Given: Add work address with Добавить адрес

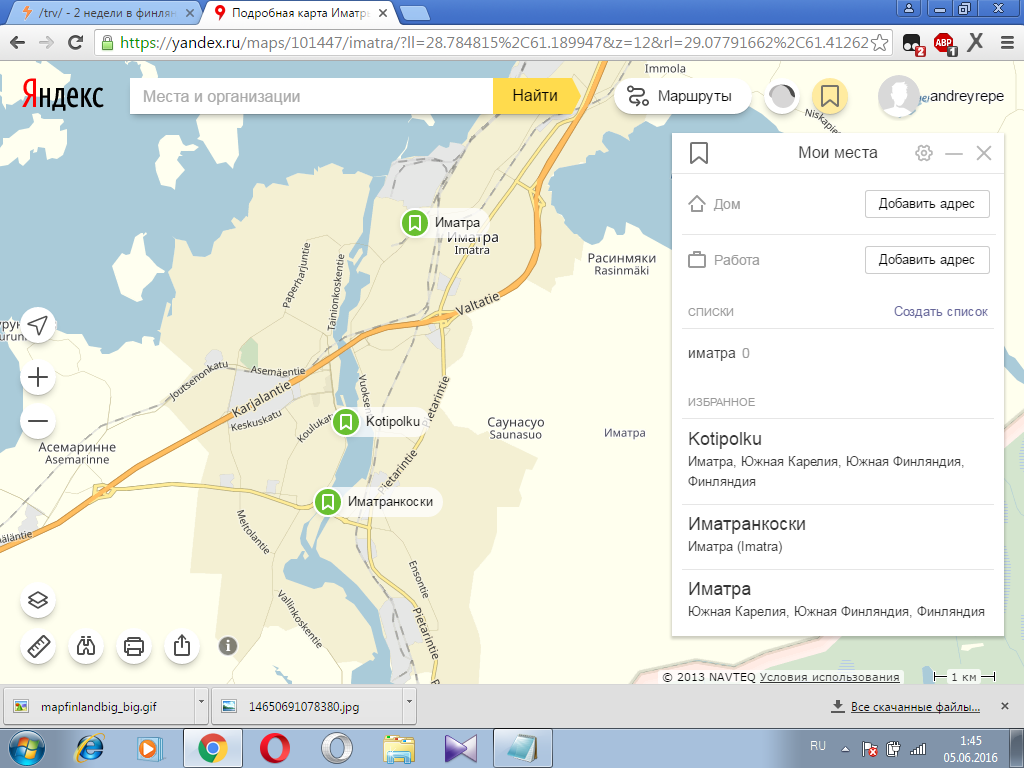Looking at the screenshot, I should (x=927, y=260).
